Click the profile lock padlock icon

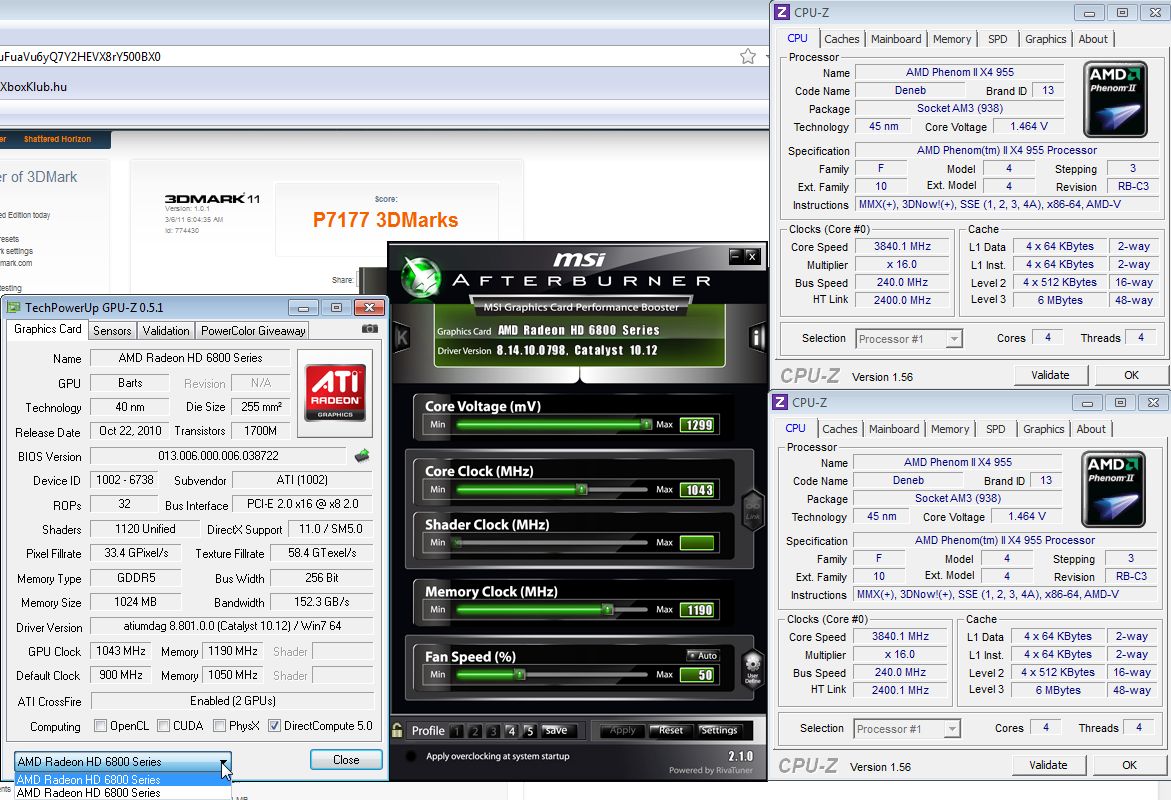coord(397,730)
